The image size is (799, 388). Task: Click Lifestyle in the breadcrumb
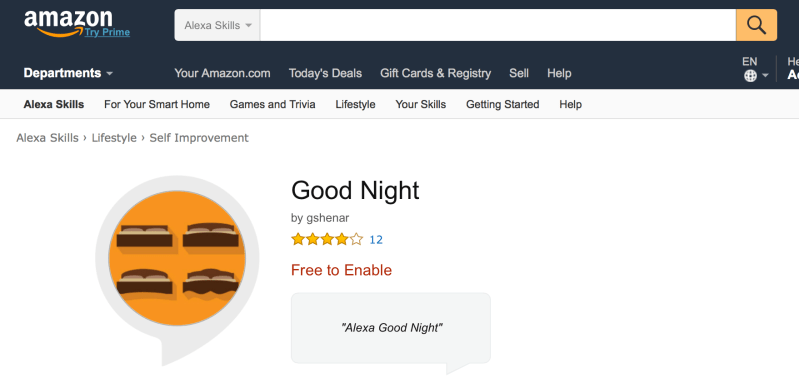click(114, 138)
